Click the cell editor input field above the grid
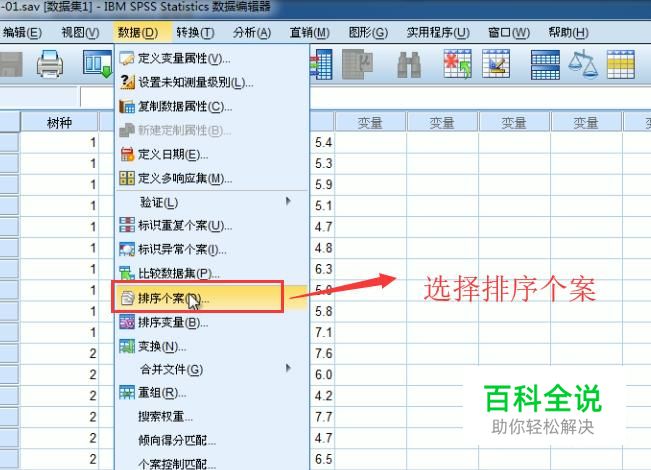The image size is (651, 470). point(480,98)
